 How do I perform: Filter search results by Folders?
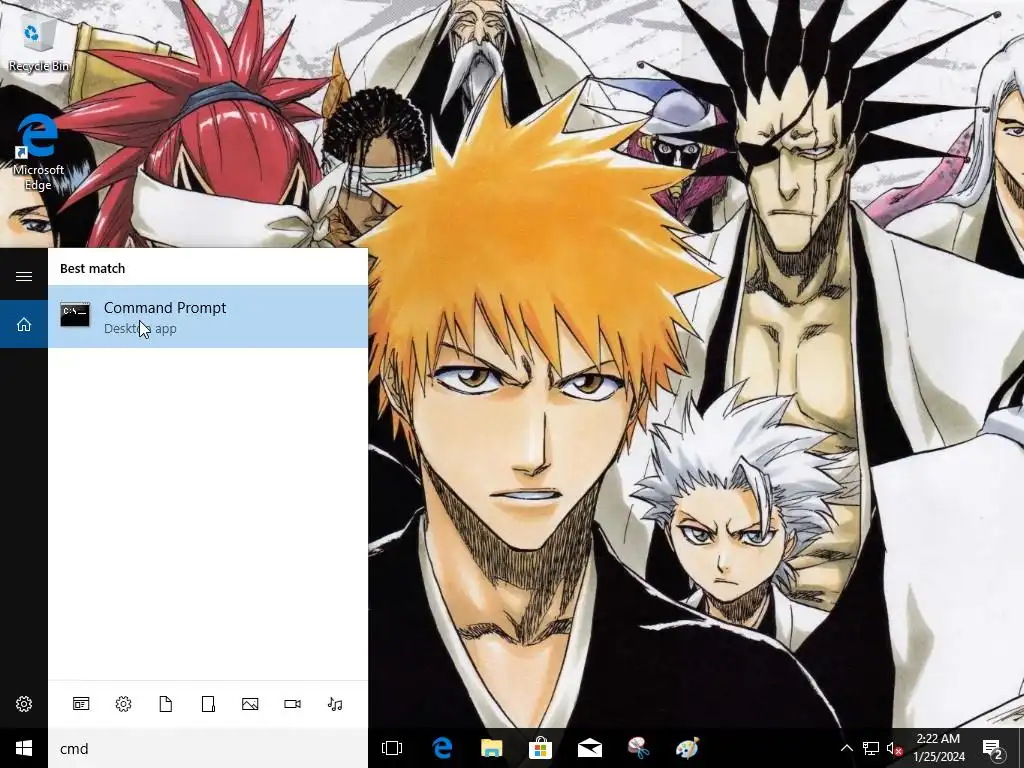tap(208, 704)
